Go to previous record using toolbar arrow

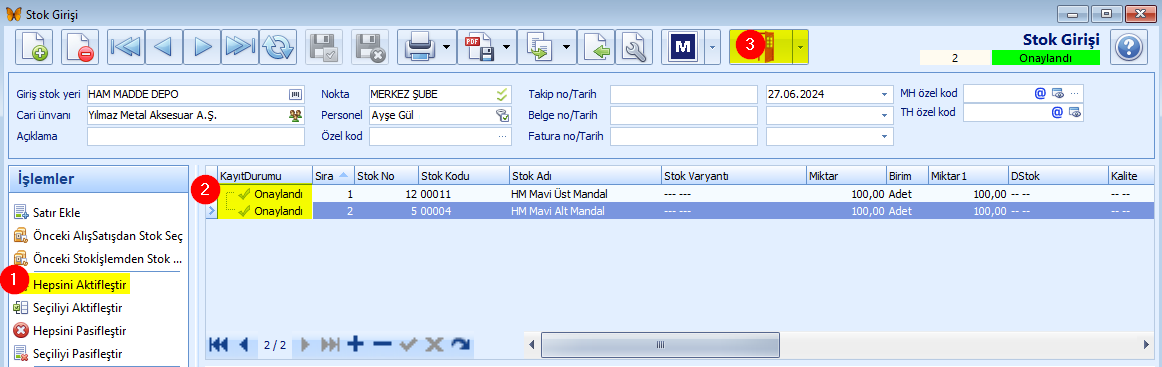click(164, 47)
